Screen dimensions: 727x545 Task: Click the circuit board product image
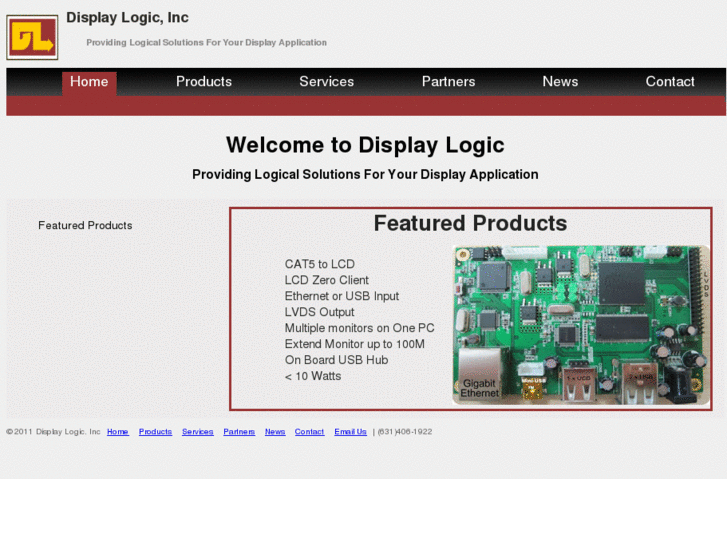coord(581,325)
